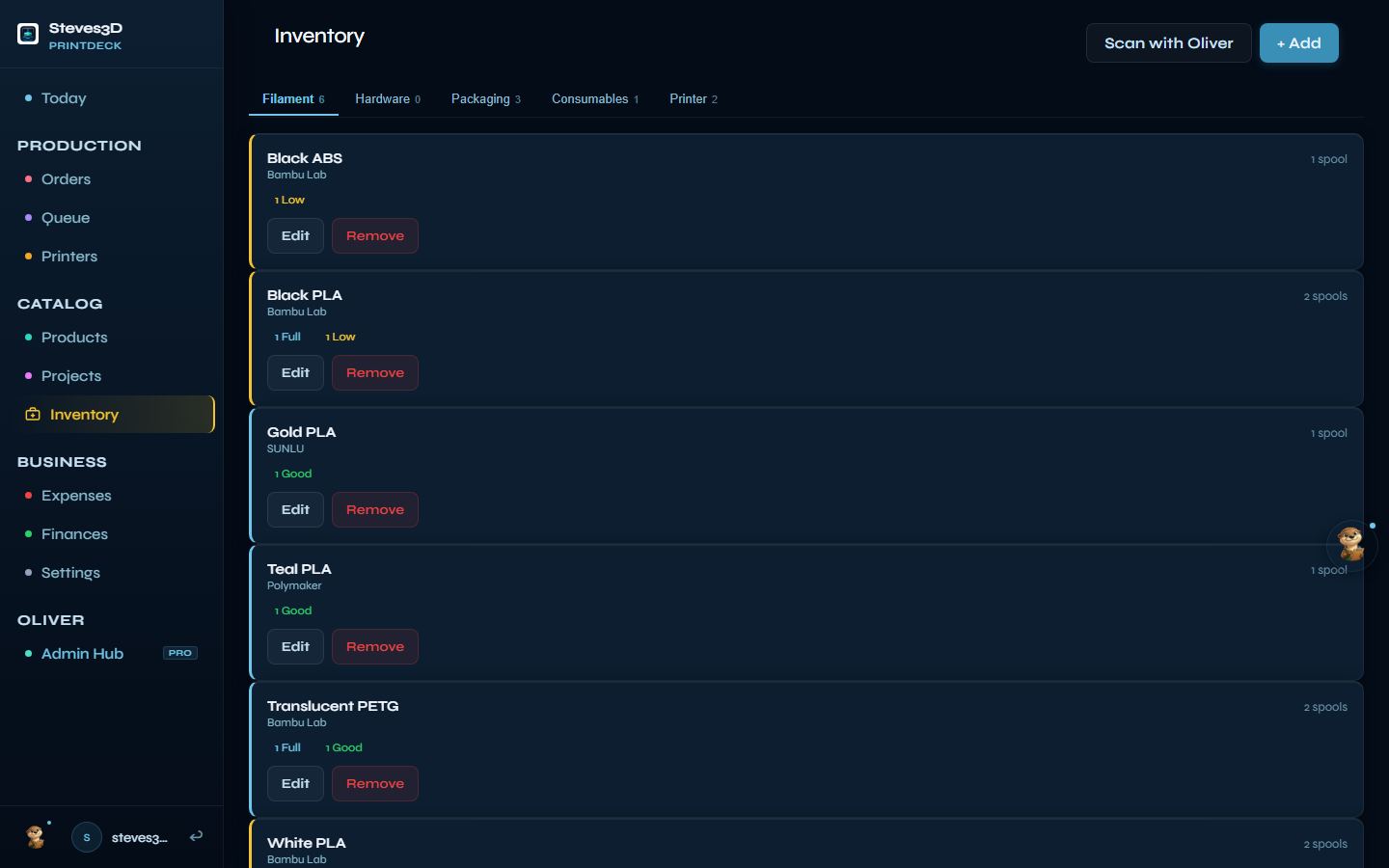Click the blue notification dot on Oliver's bubble
This screenshot has height=868, width=1389.
point(1373,526)
